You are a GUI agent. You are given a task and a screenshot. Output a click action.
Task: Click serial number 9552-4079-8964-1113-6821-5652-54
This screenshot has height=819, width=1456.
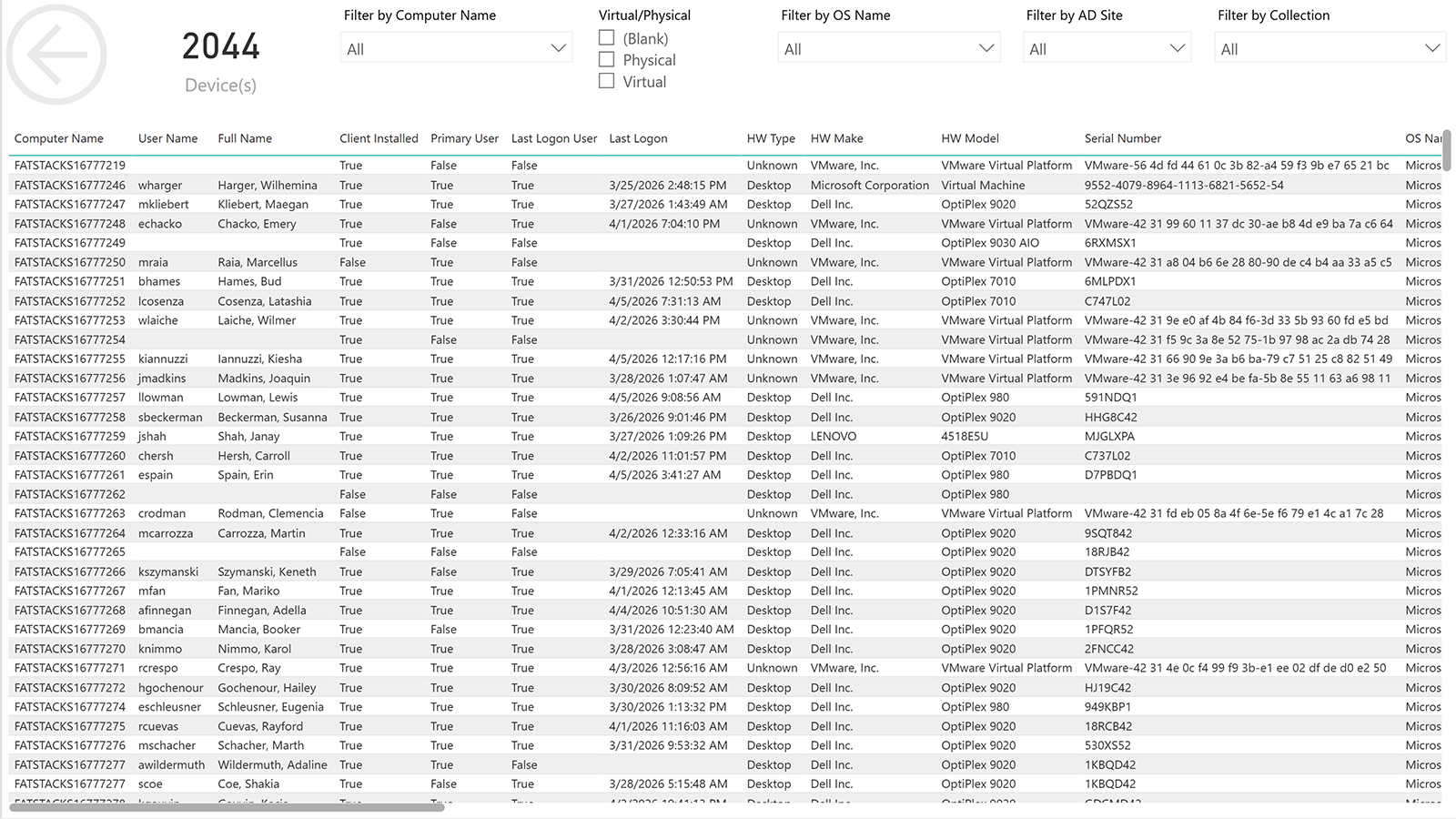[x=1184, y=185]
